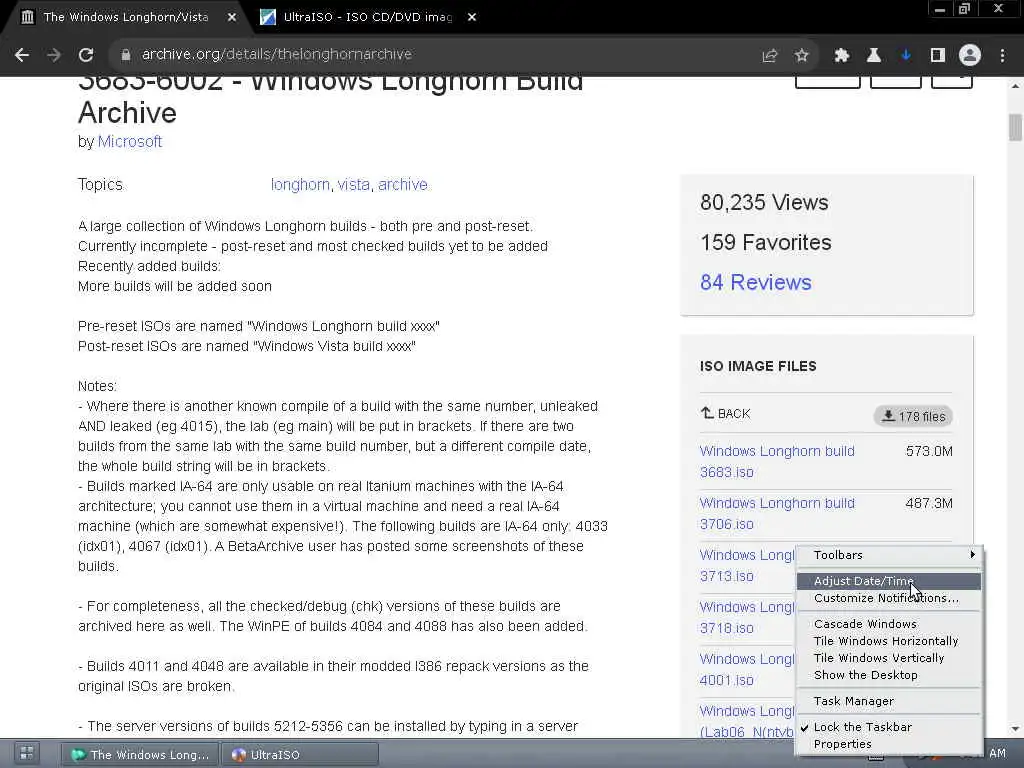Download Windows Longhorn build 3706.iso
This screenshot has height=768, width=1024.
point(777,514)
